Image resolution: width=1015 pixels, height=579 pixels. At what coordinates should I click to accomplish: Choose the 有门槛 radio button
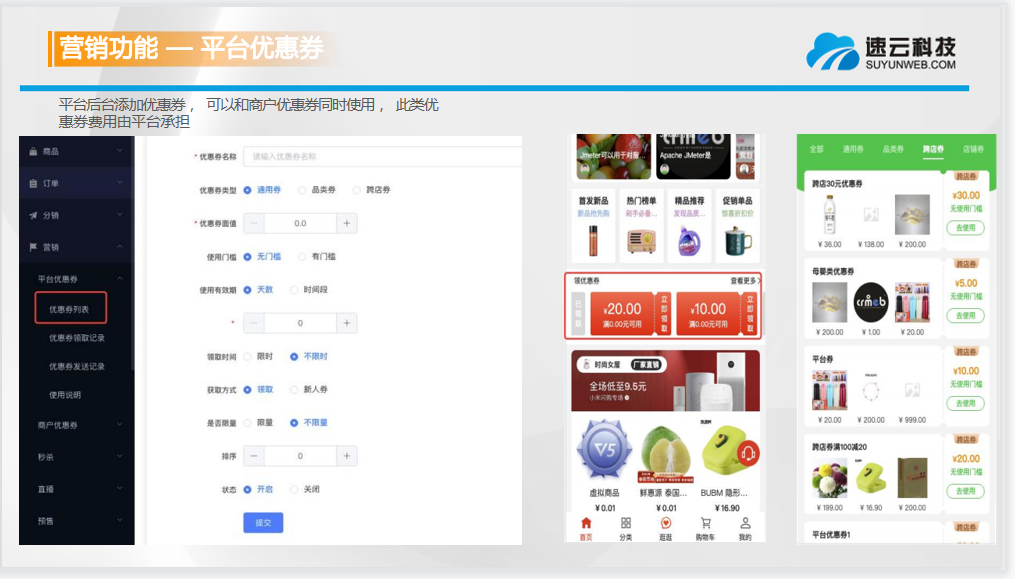304,257
